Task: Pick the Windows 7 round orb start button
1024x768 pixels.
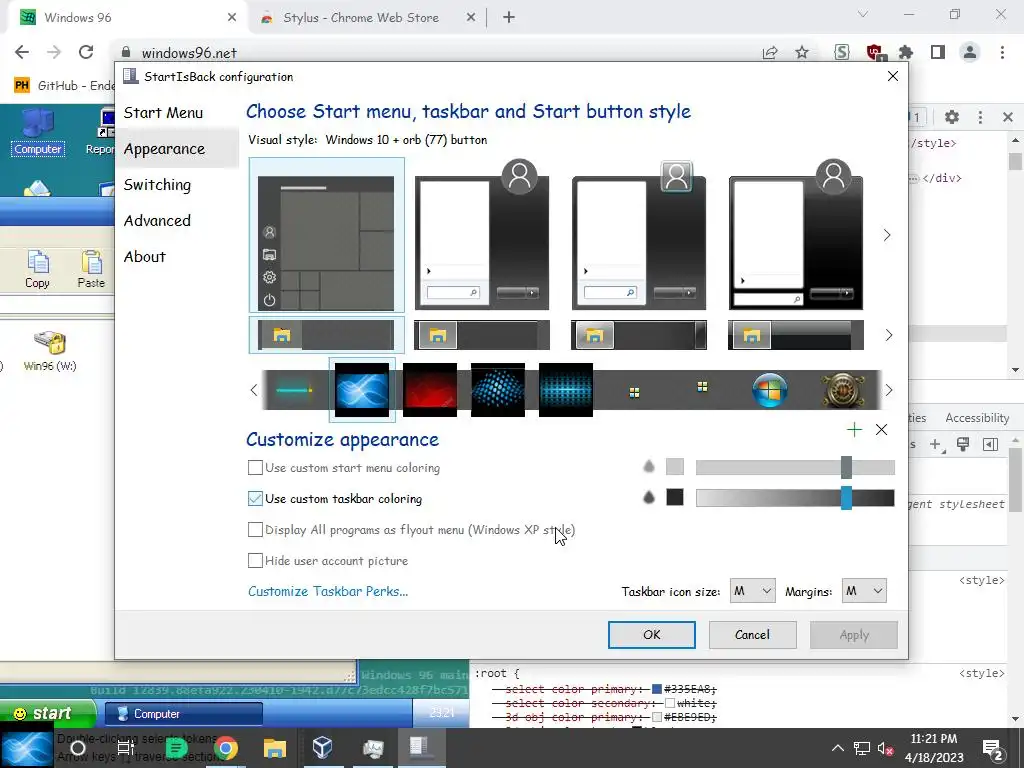Action: click(769, 390)
